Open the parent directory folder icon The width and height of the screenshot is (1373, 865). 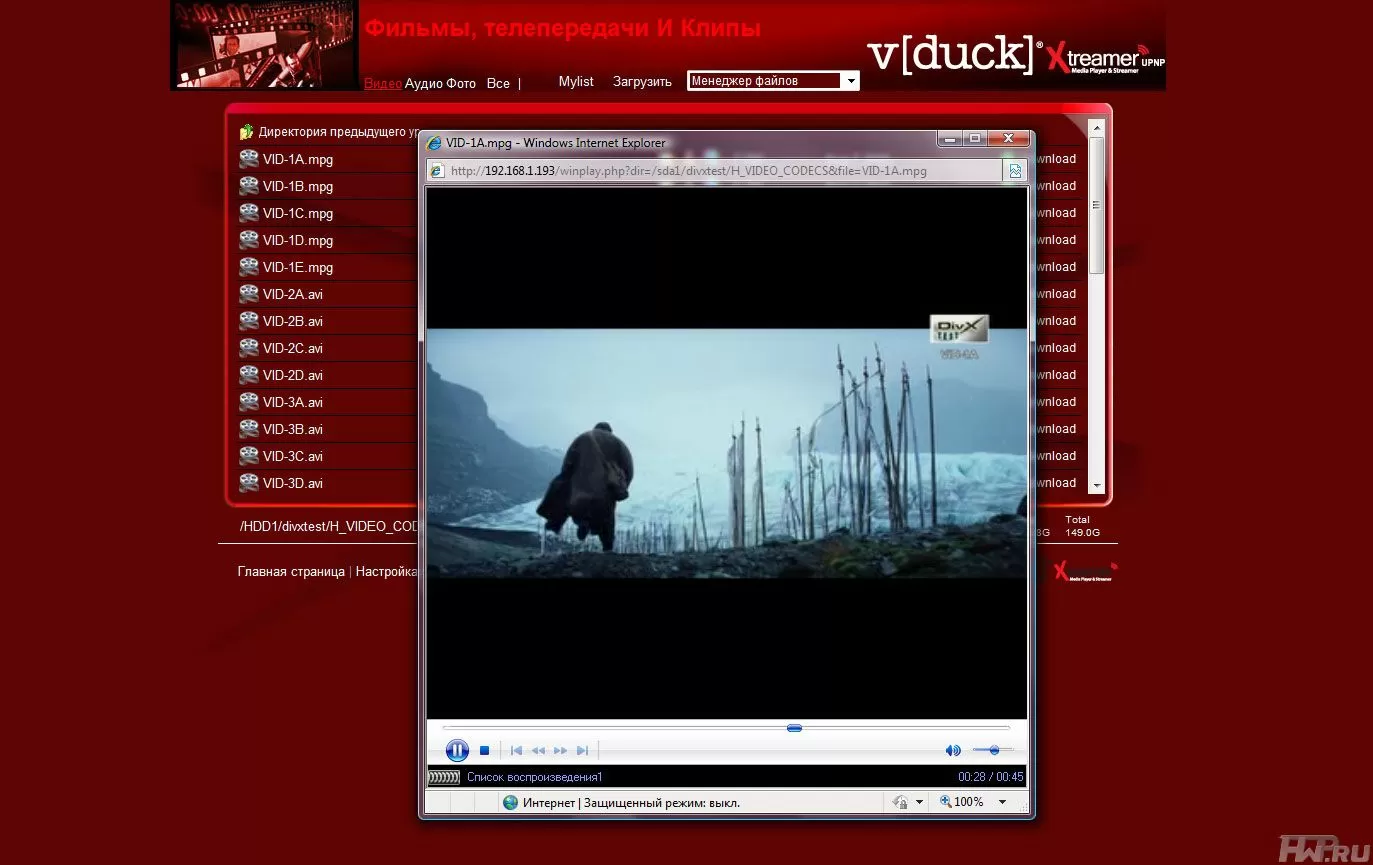tap(247, 132)
